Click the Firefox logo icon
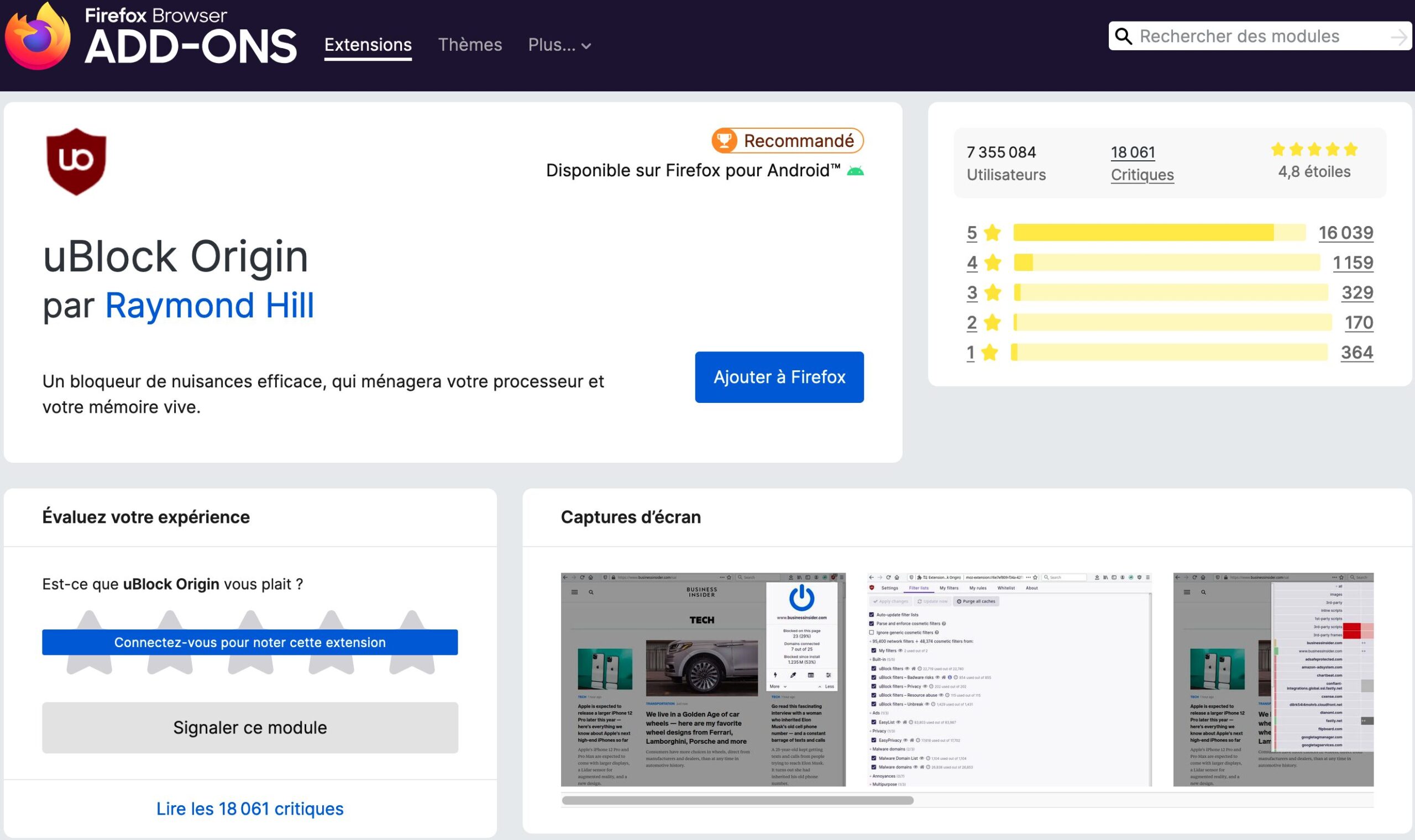This screenshot has width=1415, height=840. 38,36
